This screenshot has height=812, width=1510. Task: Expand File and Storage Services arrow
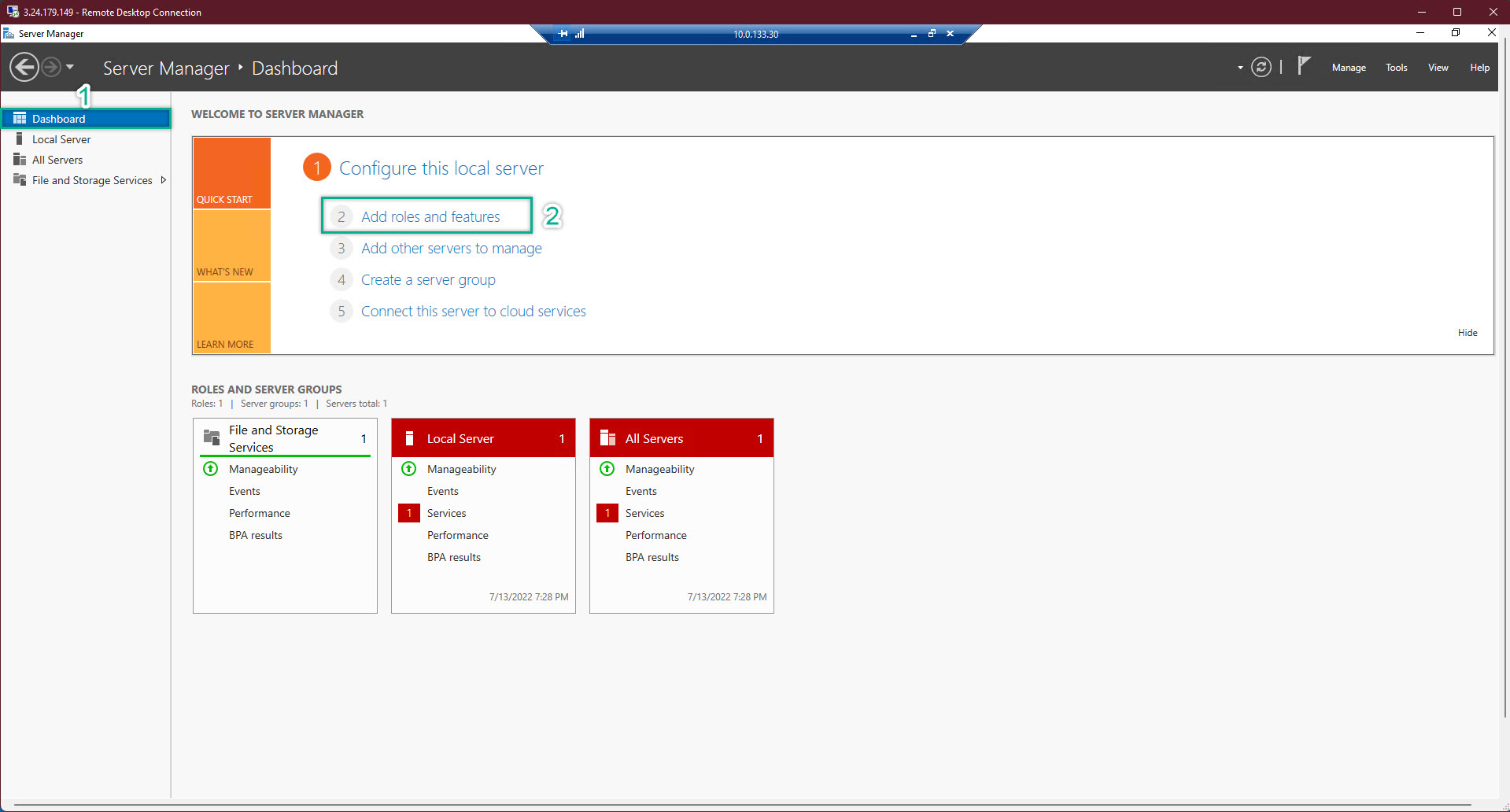pos(164,180)
